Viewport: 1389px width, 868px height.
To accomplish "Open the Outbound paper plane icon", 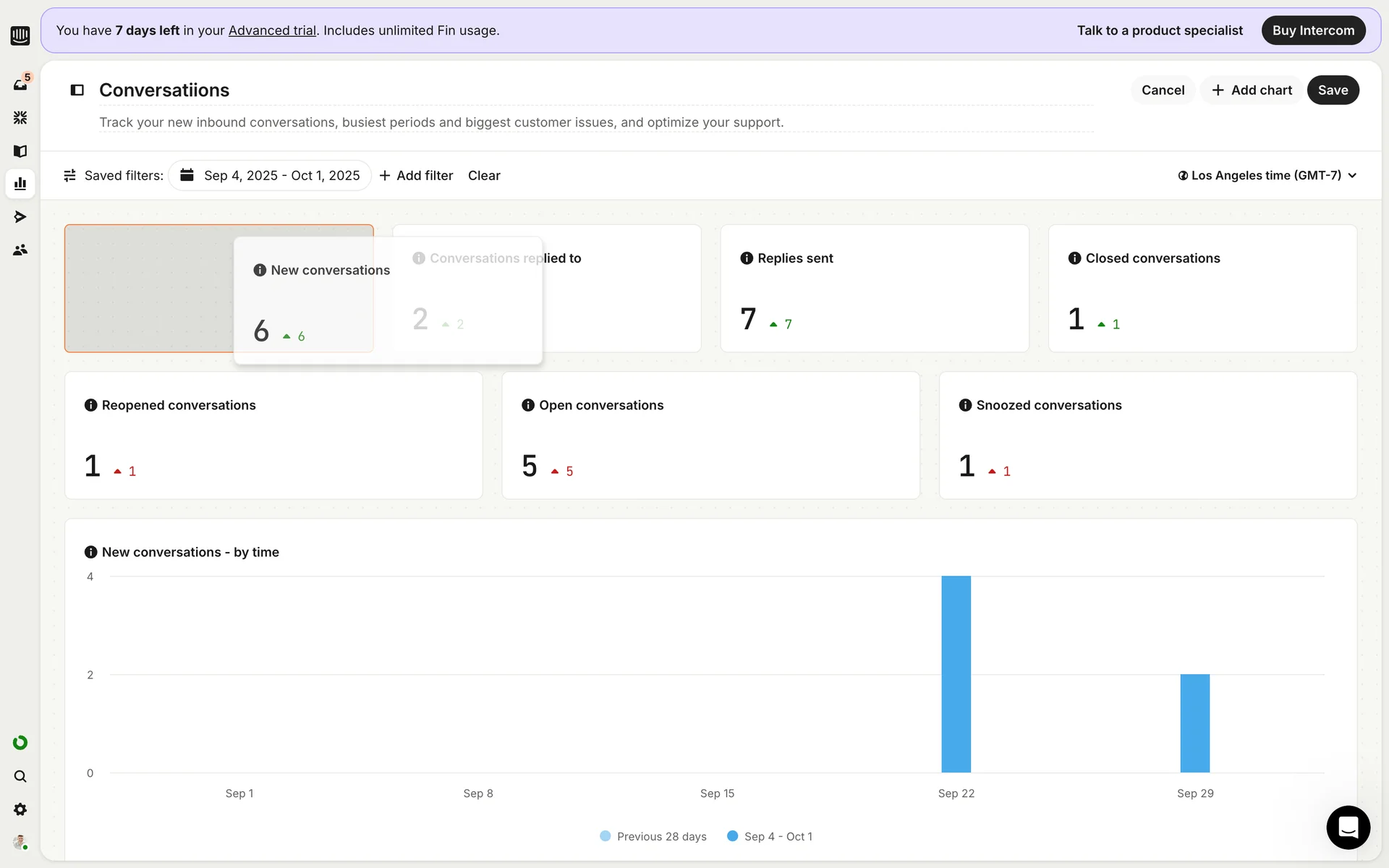I will (x=20, y=217).
